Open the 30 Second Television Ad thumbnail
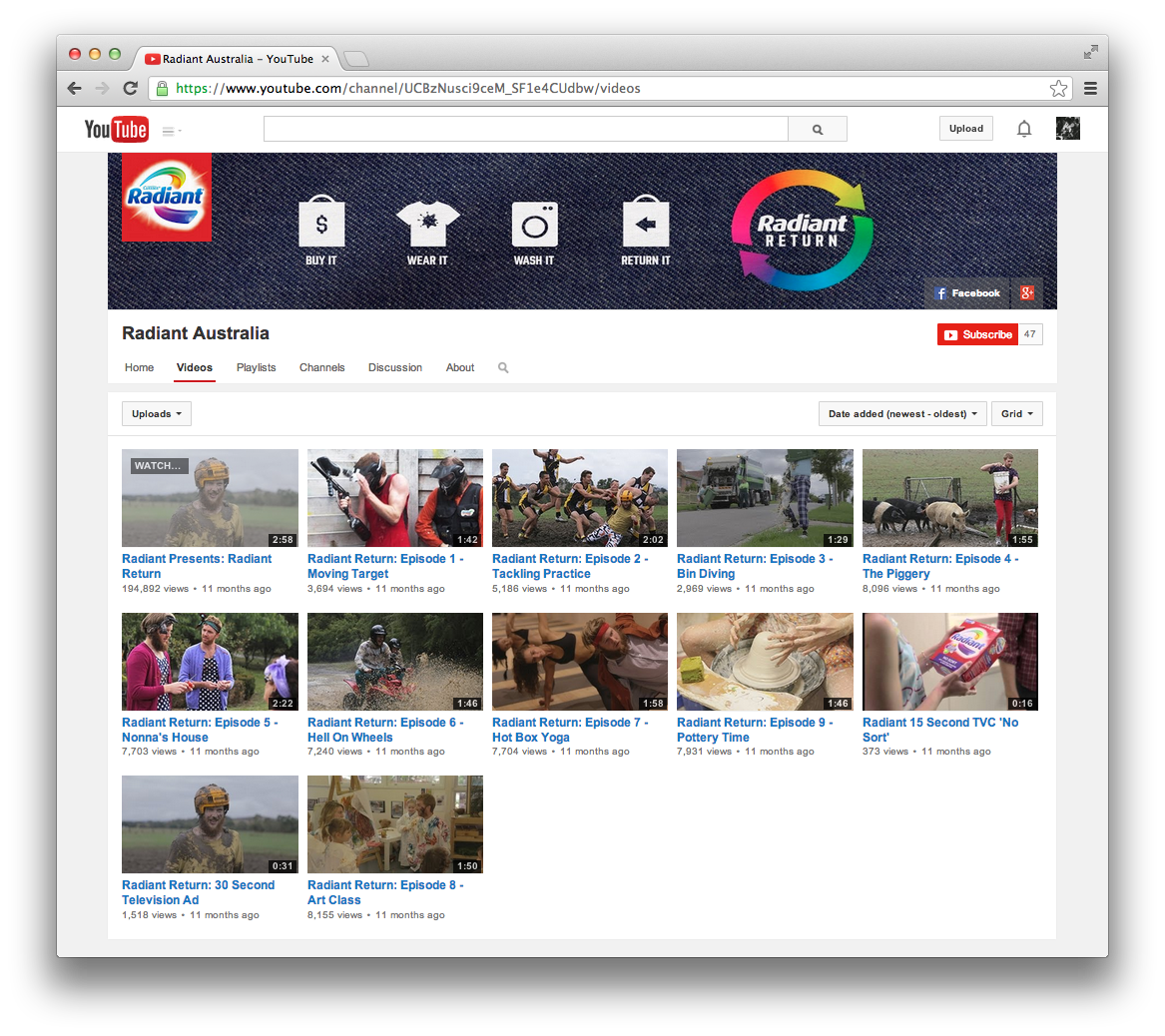Viewport: 1165px width, 1036px height. [211, 824]
